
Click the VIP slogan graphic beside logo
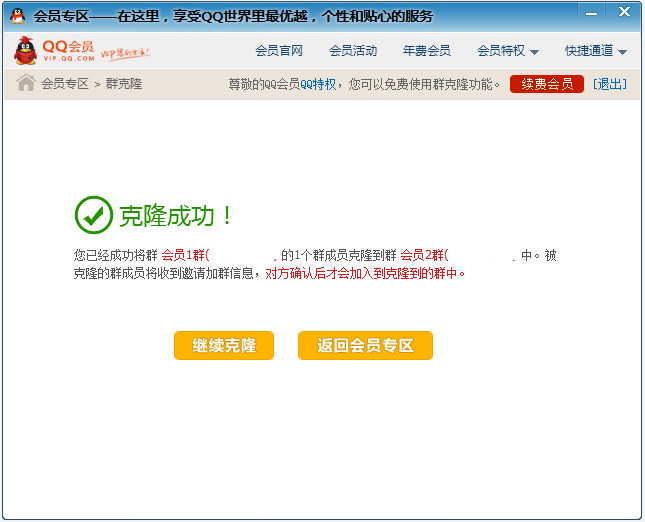125,51
